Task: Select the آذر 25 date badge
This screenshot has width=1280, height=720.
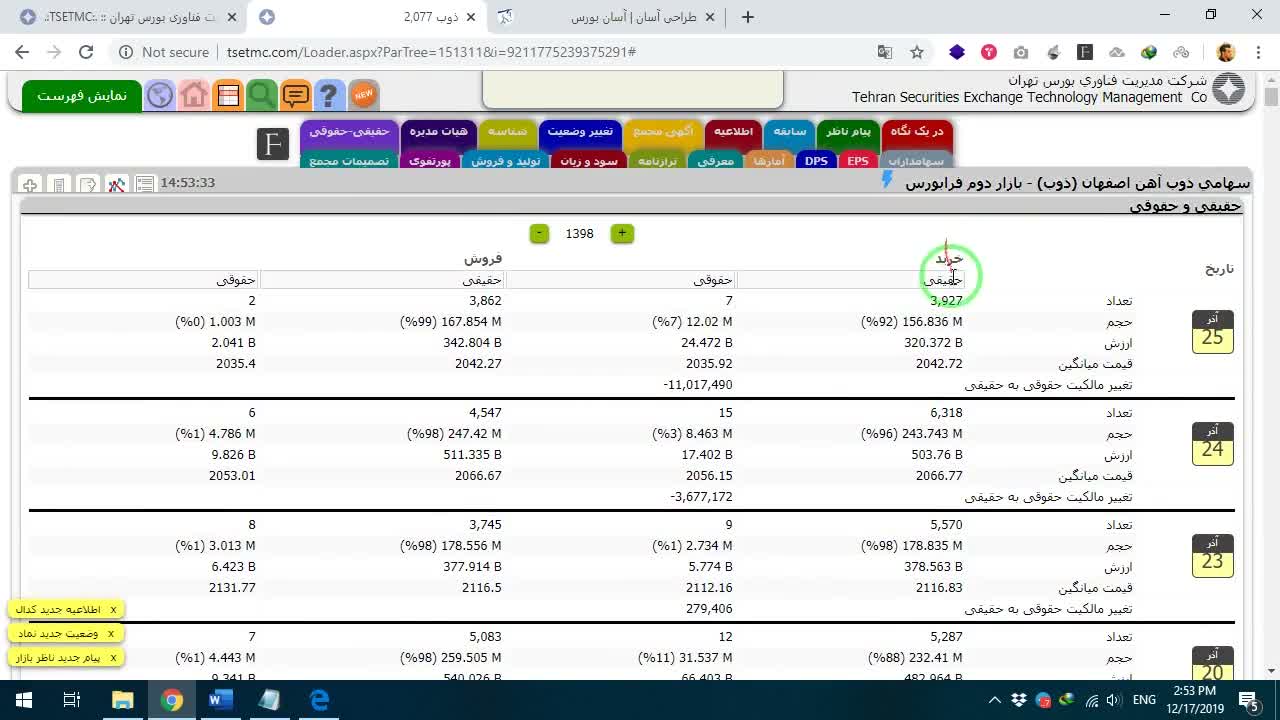Action: [x=1212, y=332]
